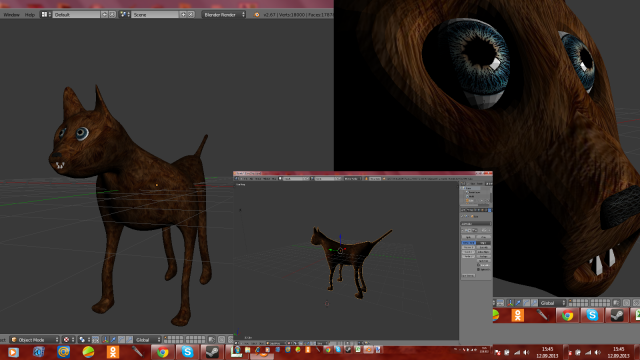
Task: Toggle 3D manipulator axes icon beside Object Mode
Action: click(x=105, y=340)
